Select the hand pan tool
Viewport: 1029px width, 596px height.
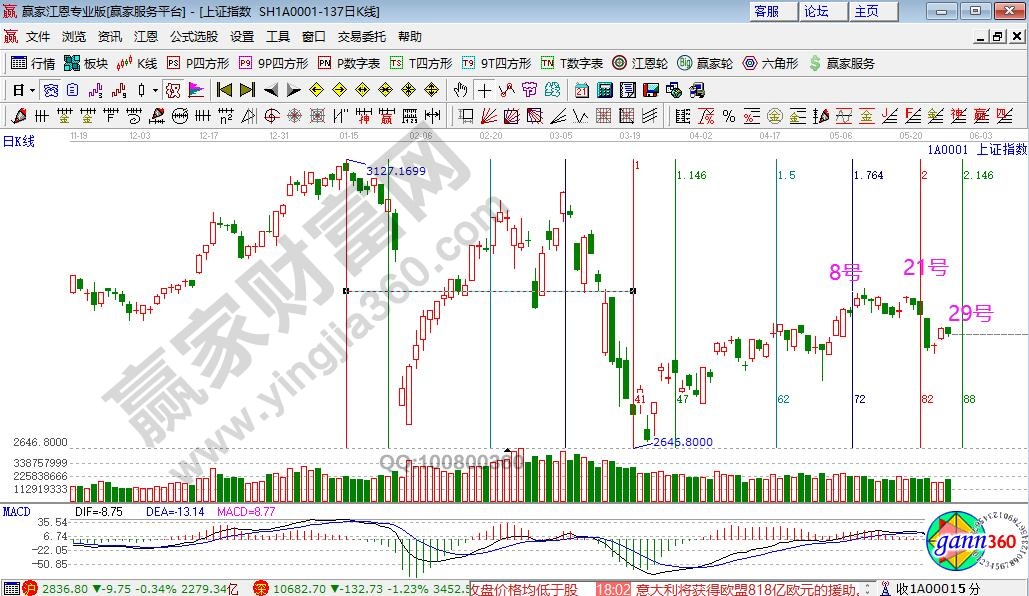(x=461, y=90)
